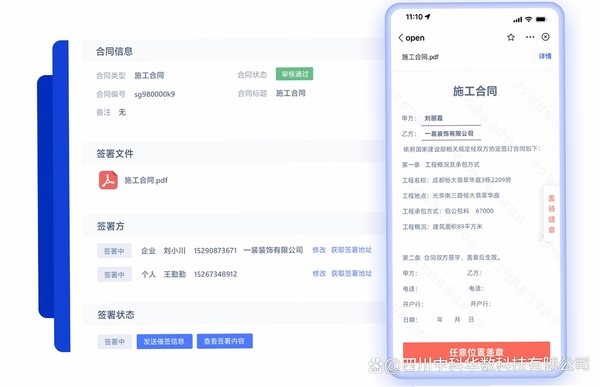The height and width of the screenshot is (387, 600).
Task: Click the 施工合同 value beside 合同标题
Action: tap(291, 93)
